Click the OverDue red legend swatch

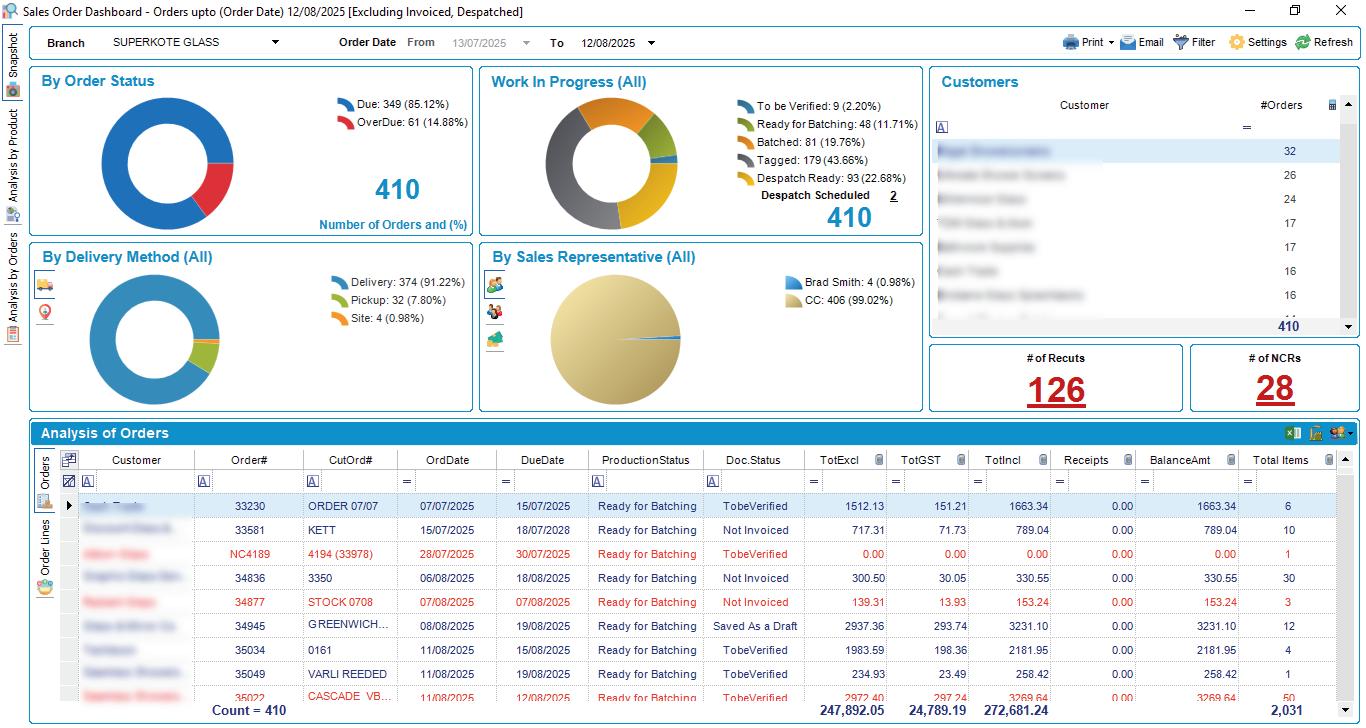point(345,122)
